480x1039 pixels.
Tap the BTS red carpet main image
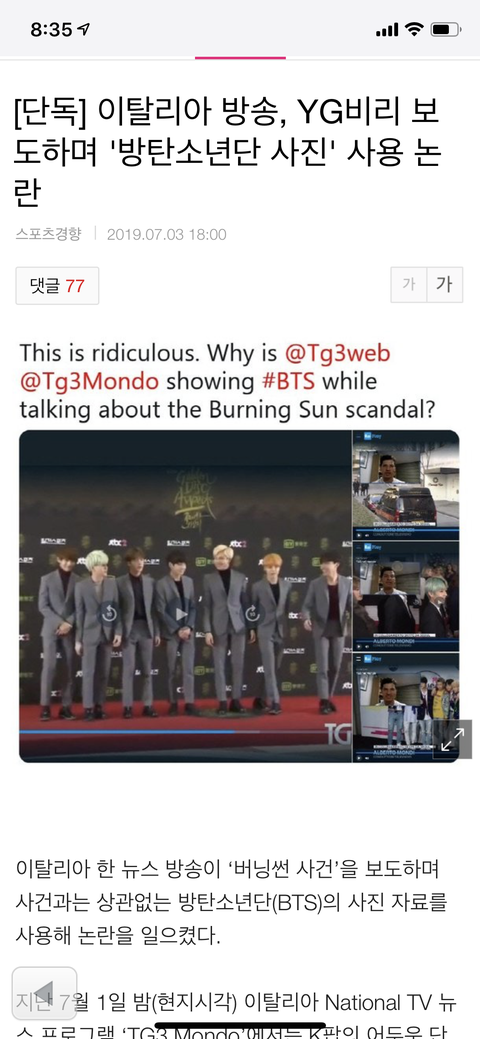point(185,596)
